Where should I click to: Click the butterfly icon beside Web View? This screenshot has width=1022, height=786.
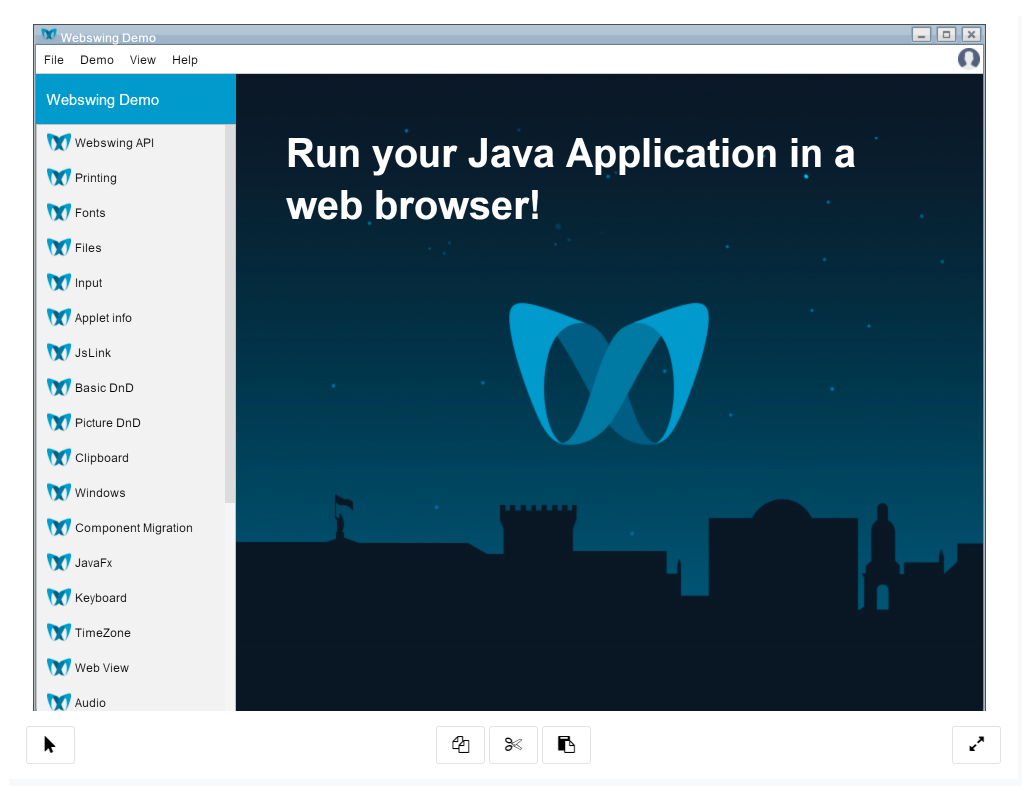[59, 667]
